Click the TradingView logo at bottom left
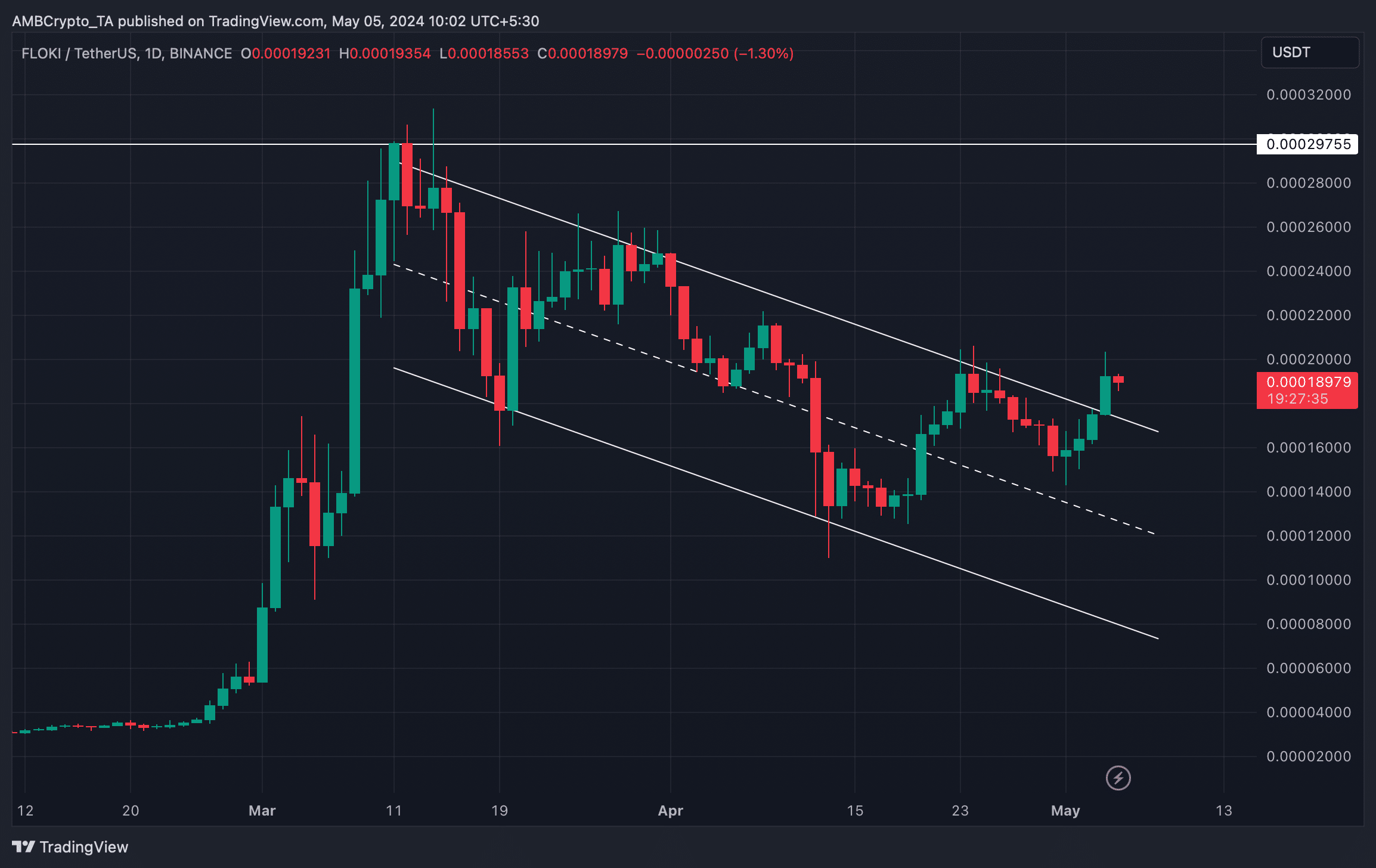Screen dimensions: 1376x868 point(70,847)
